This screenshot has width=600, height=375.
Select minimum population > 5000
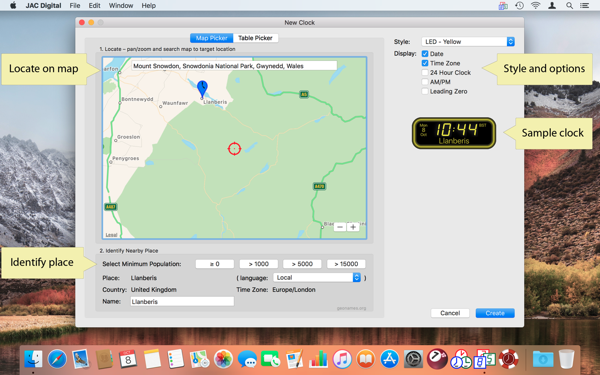pos(302,264)
